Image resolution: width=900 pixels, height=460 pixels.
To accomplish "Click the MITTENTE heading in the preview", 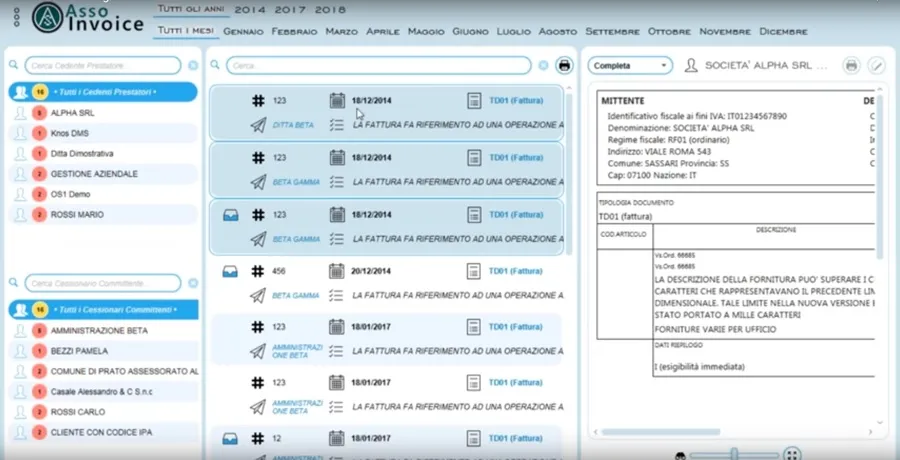I will (x=622, y=101).
